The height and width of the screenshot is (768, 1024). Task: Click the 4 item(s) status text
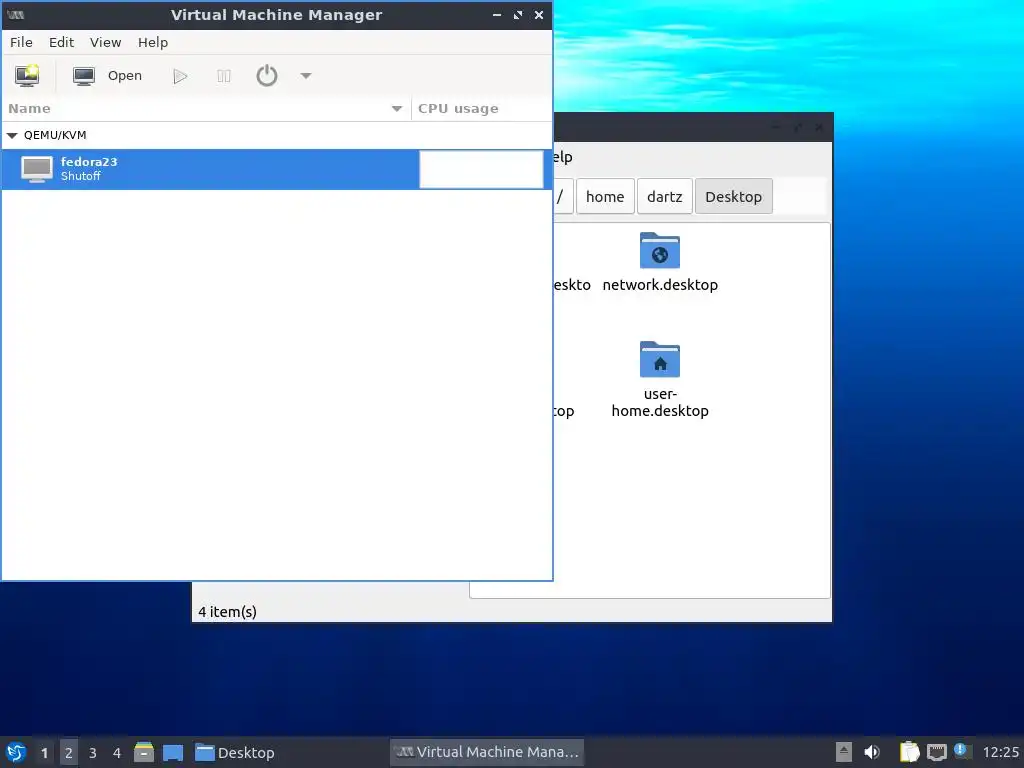click(x=227, y=612)
